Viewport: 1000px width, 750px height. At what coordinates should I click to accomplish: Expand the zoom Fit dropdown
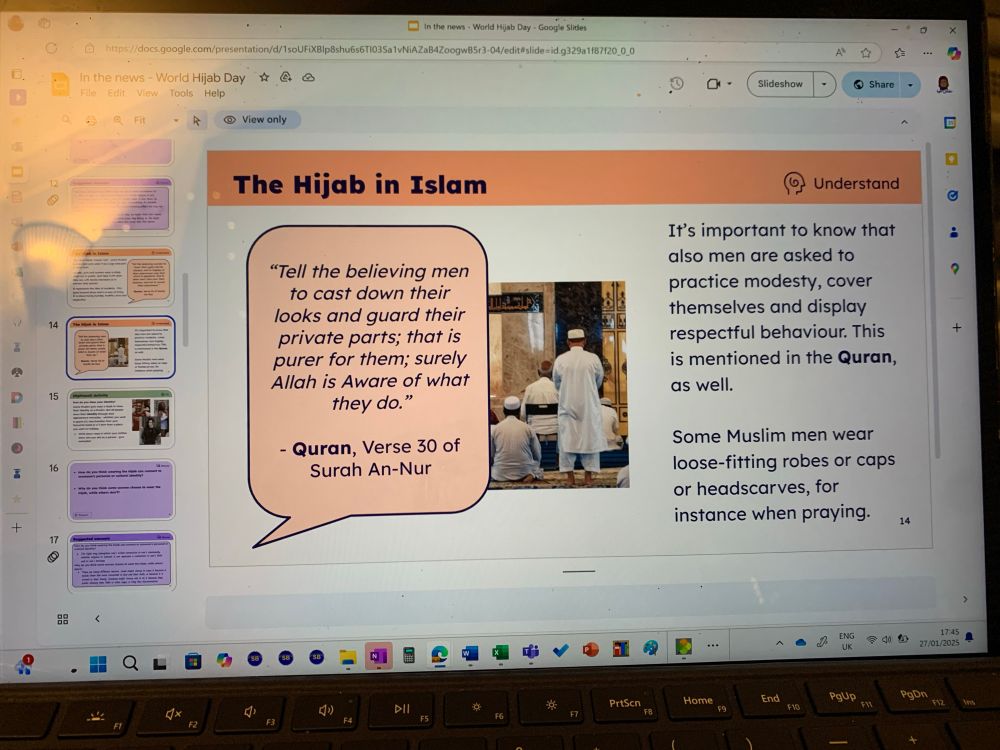[x=175, y=121]
